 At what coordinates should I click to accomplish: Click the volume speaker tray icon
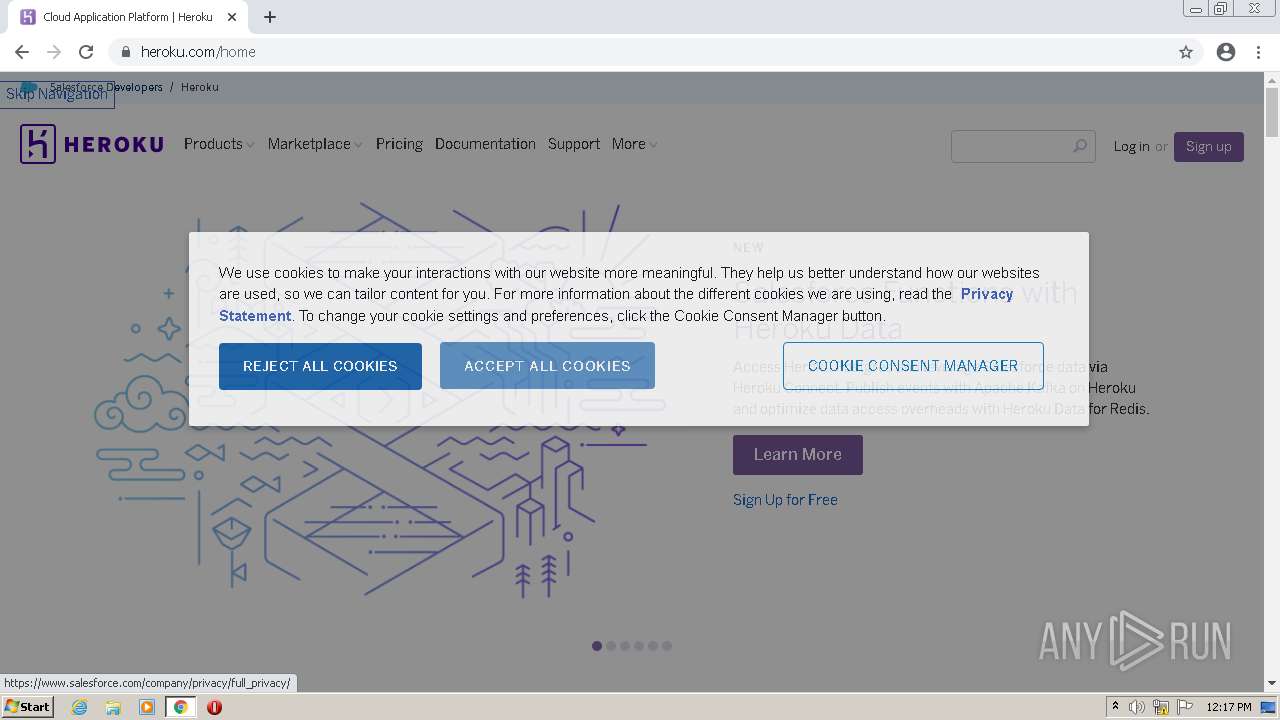pos(1137,707)
